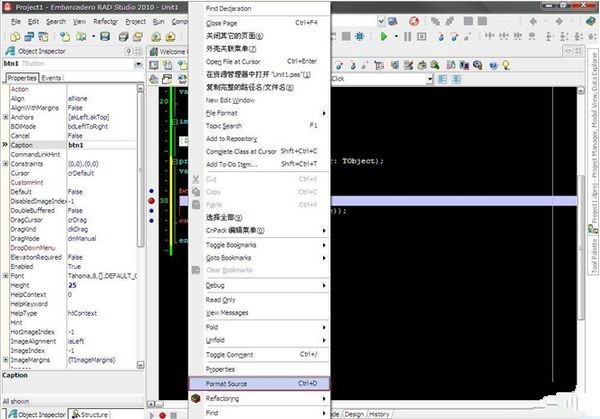This screenshot has width=600, height=419.
Task: Open the Run button dropdown arrow
Action: pos(396,37)
